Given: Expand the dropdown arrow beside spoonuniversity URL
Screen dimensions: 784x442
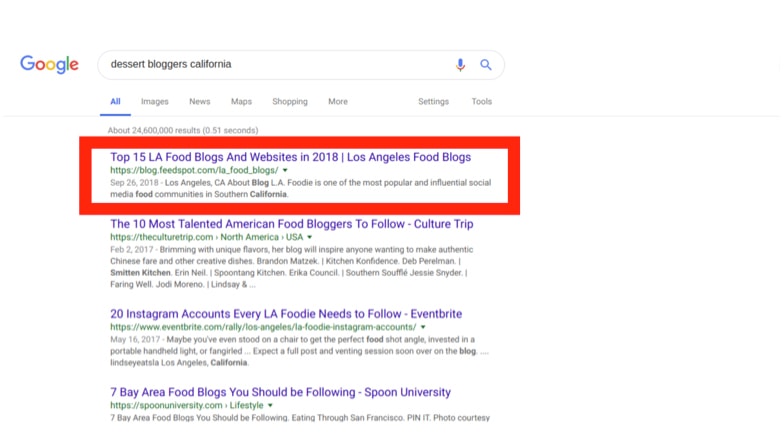Looking at the screenshot, I should [x=270, y=405].
